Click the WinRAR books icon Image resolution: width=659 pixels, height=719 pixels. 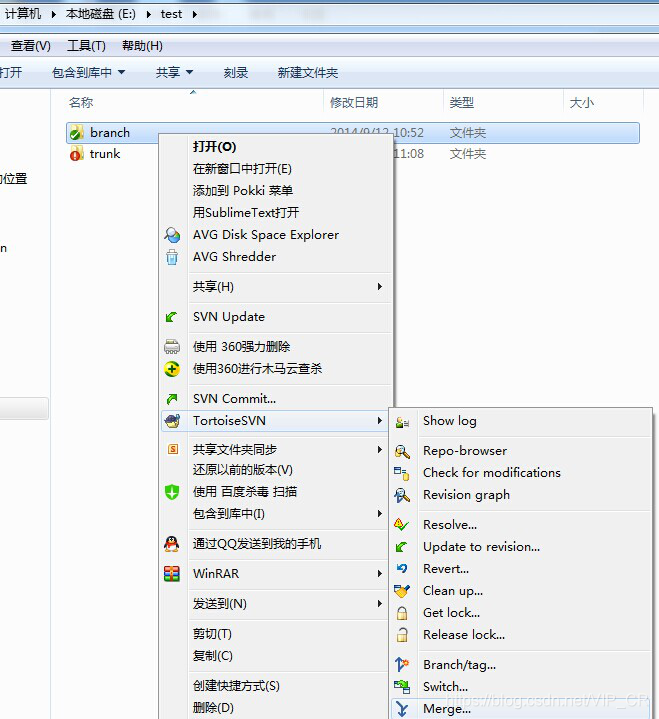pyautogui.click(x=172, y=574)
